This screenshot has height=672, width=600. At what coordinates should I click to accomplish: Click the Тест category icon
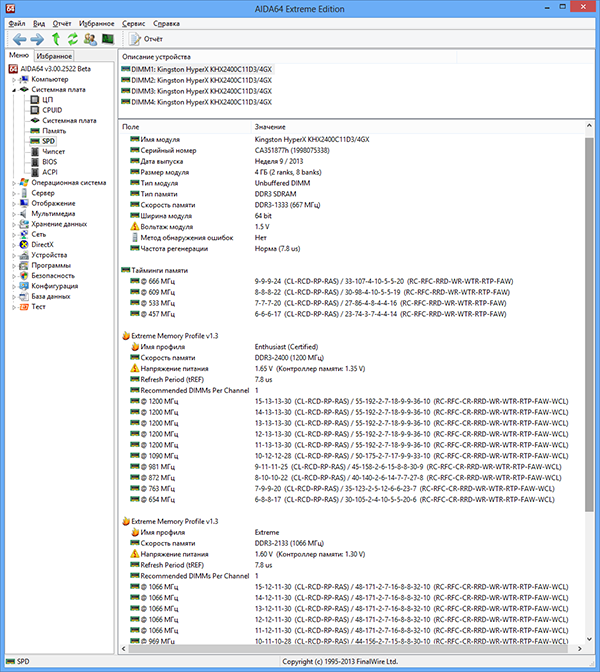24,306
